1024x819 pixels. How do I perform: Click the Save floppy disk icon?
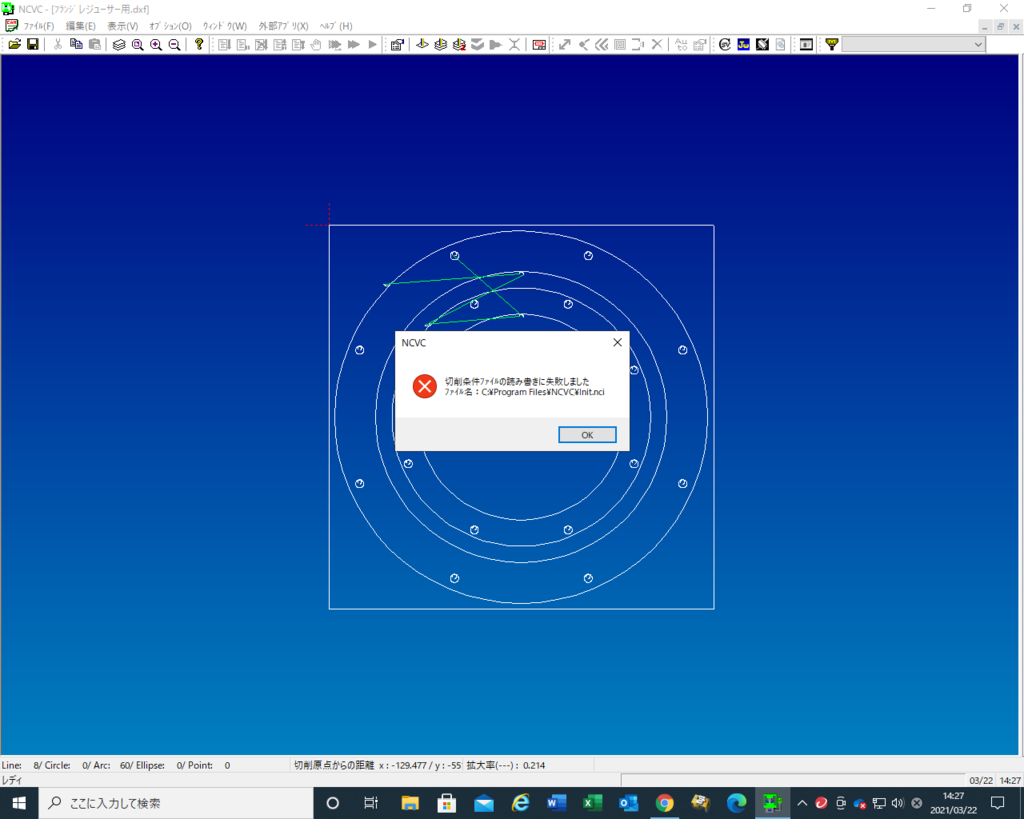click(32, 45)
